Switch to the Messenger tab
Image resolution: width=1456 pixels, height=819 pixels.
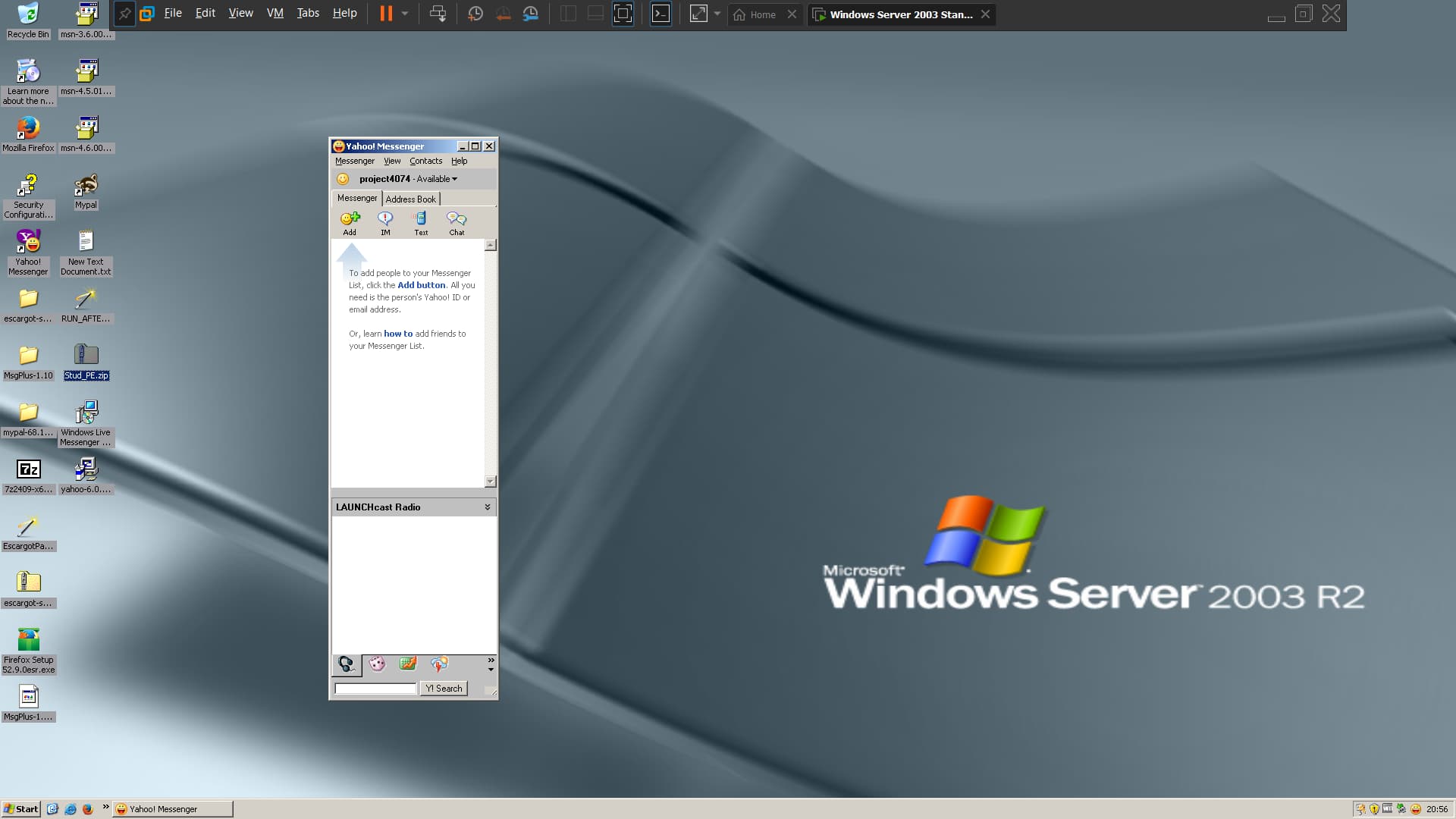pos(357,198)
